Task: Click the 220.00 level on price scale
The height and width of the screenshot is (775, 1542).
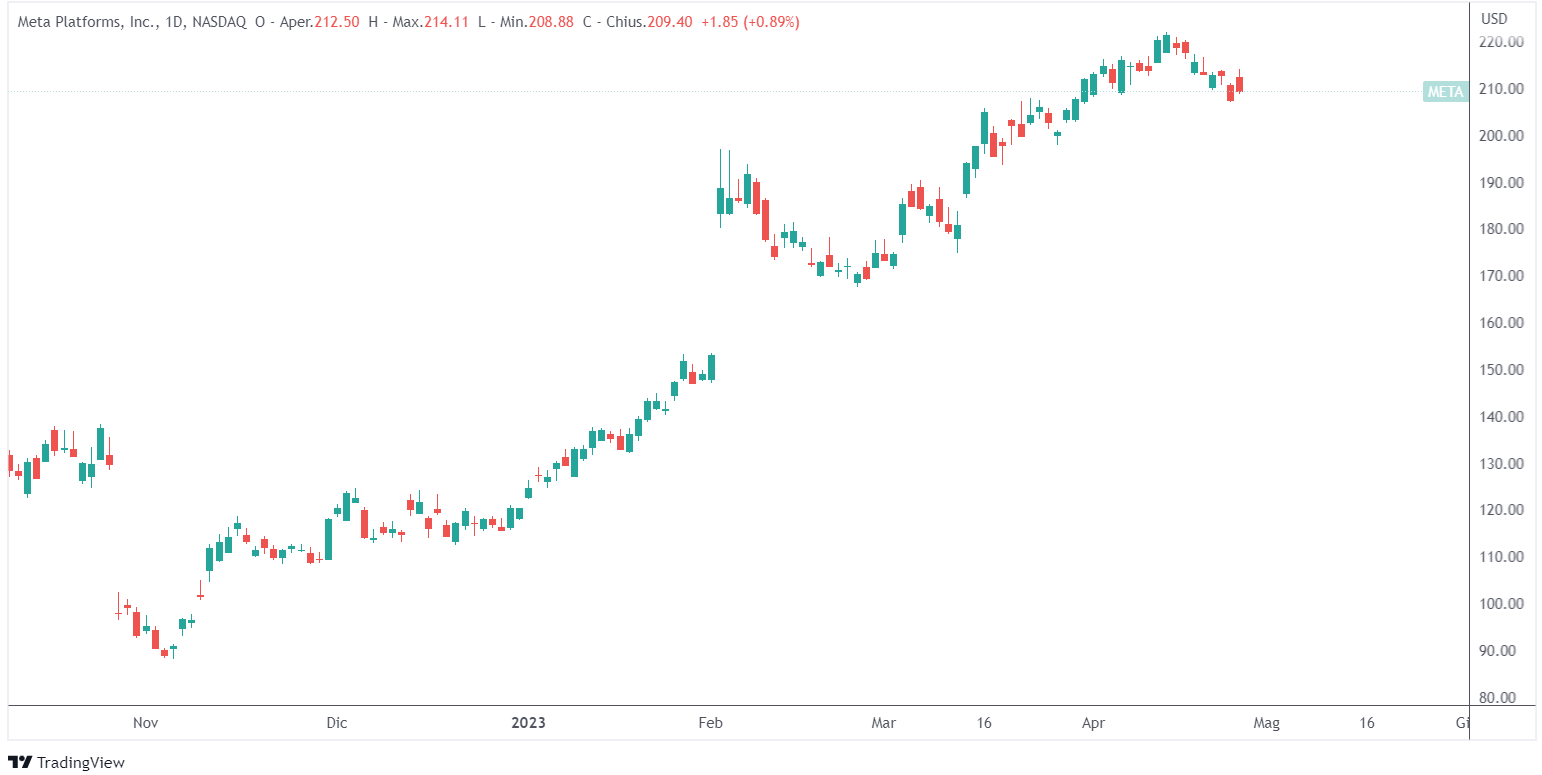Action: coord(1502,42)
